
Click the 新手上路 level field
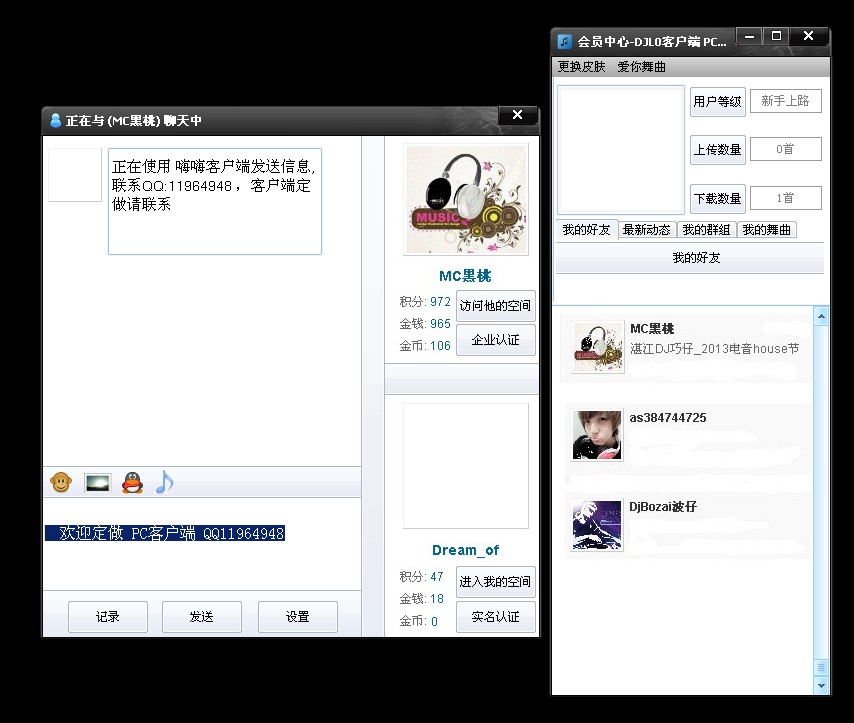[785, 101]
